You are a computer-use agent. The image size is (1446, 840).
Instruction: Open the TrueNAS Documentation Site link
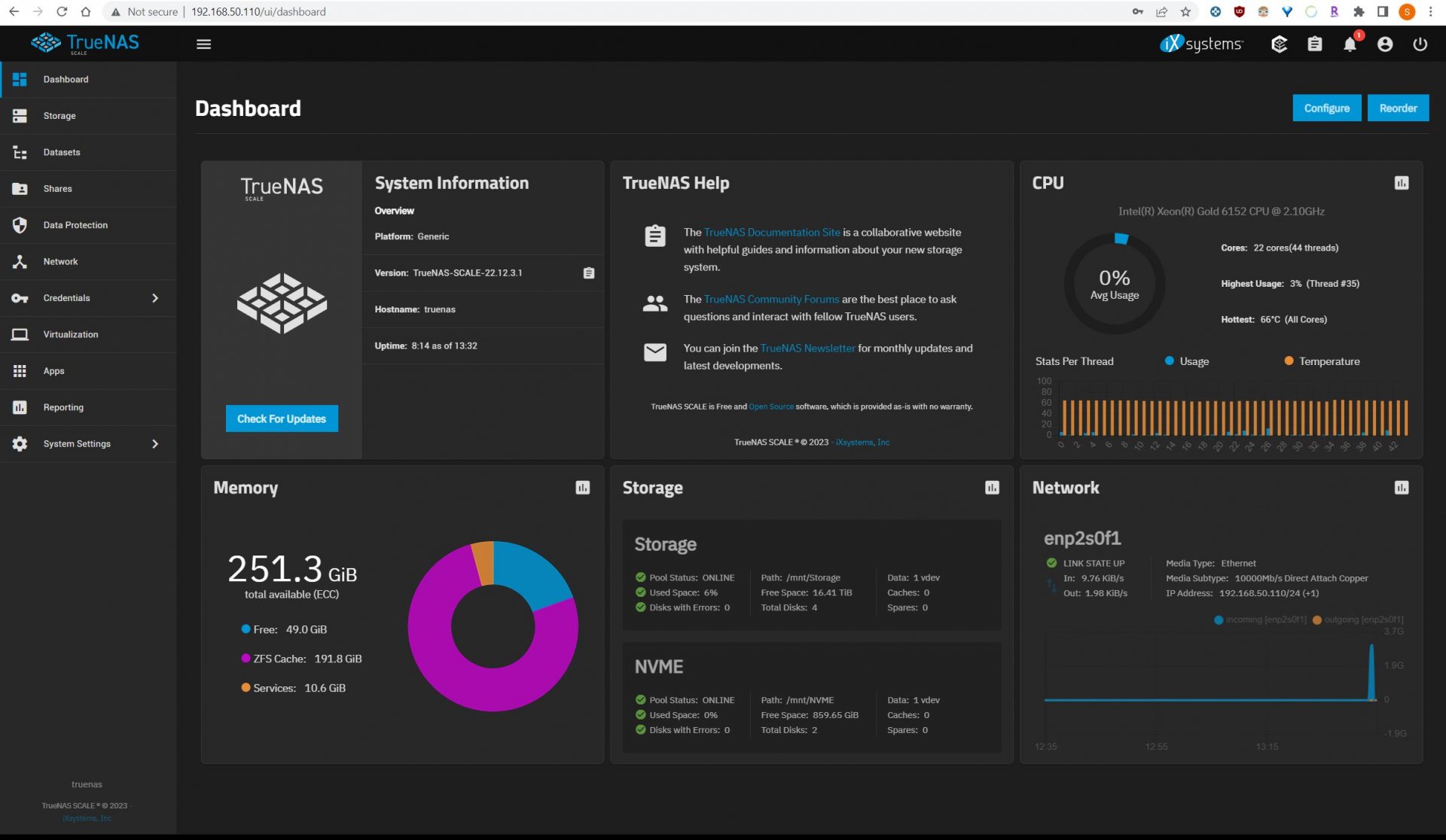(x=771, y=233)
